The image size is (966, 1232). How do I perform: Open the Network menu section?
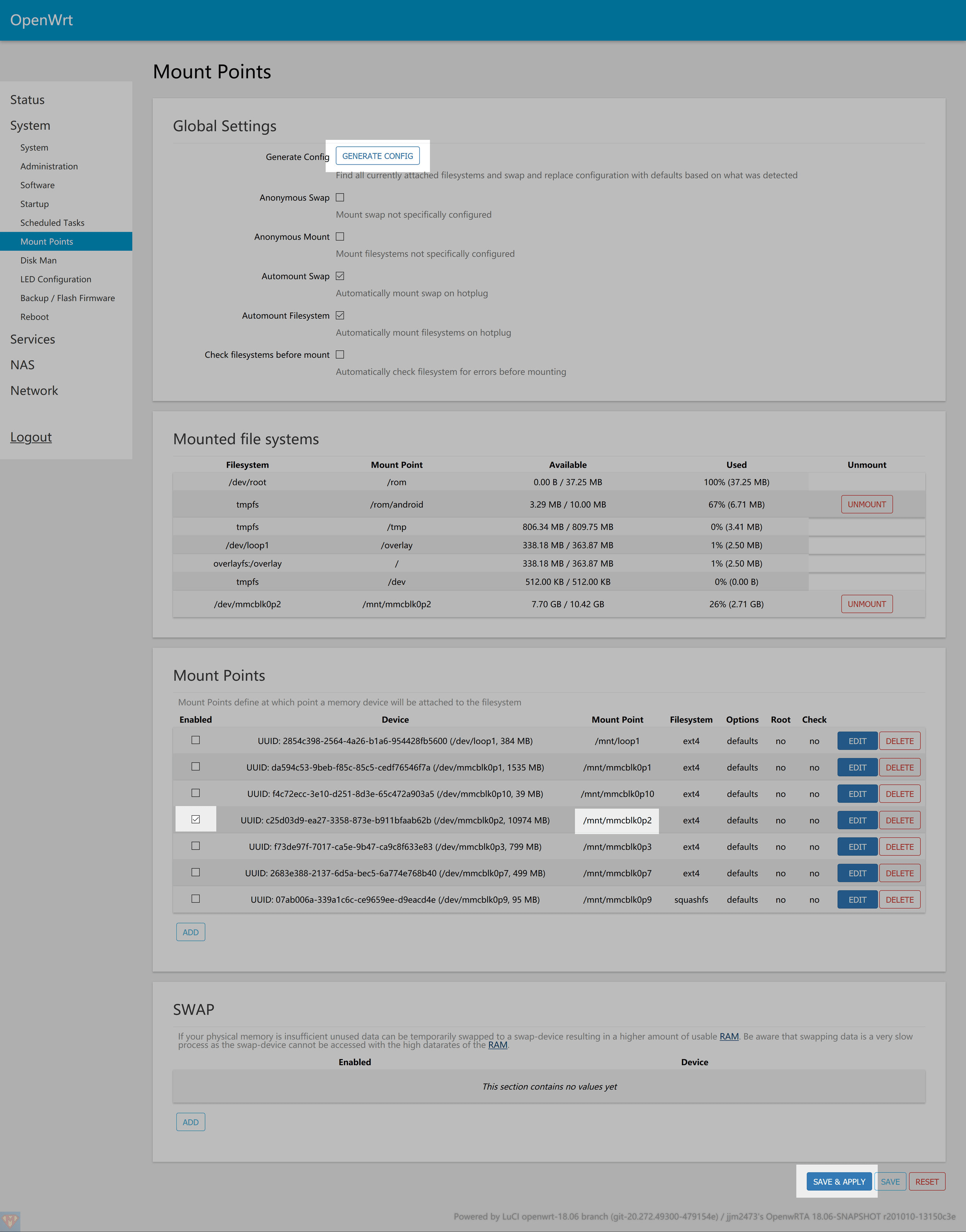tap(34, 390)
